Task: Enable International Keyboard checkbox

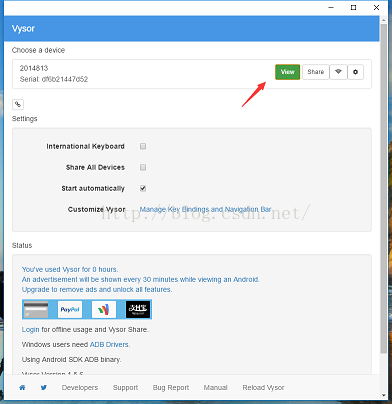Action: pyautogui.click(x=143, y=146)
